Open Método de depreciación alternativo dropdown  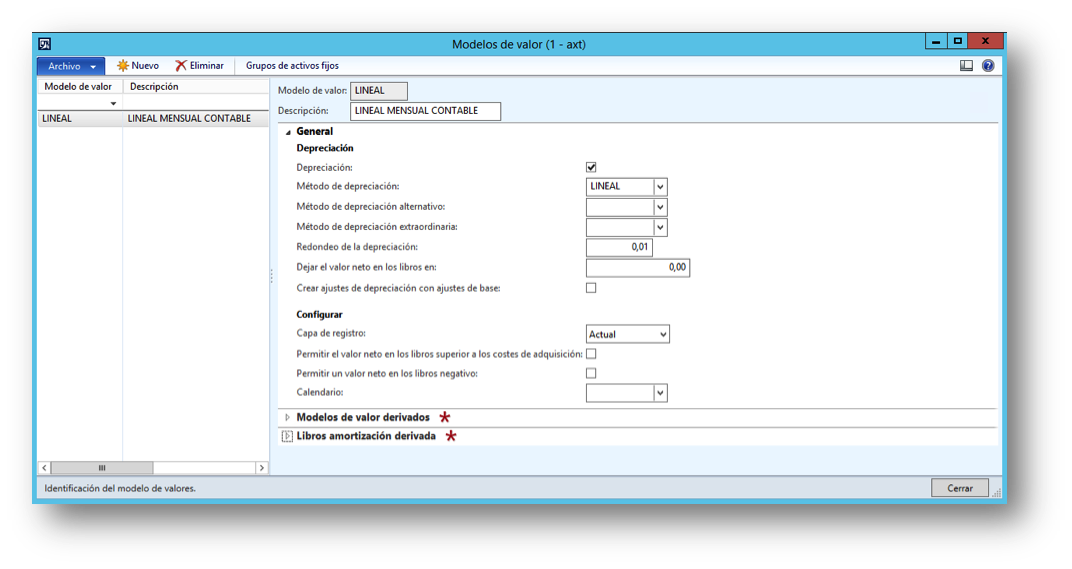tap(660, 207)
